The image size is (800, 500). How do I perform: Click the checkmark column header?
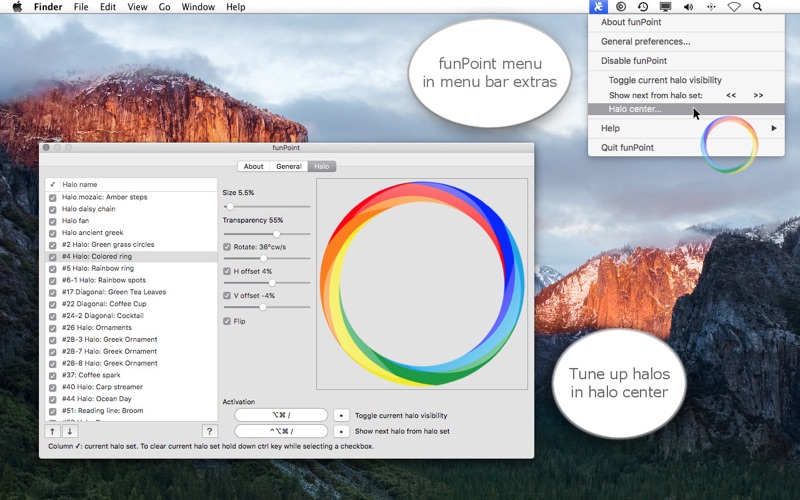(53, 185)
